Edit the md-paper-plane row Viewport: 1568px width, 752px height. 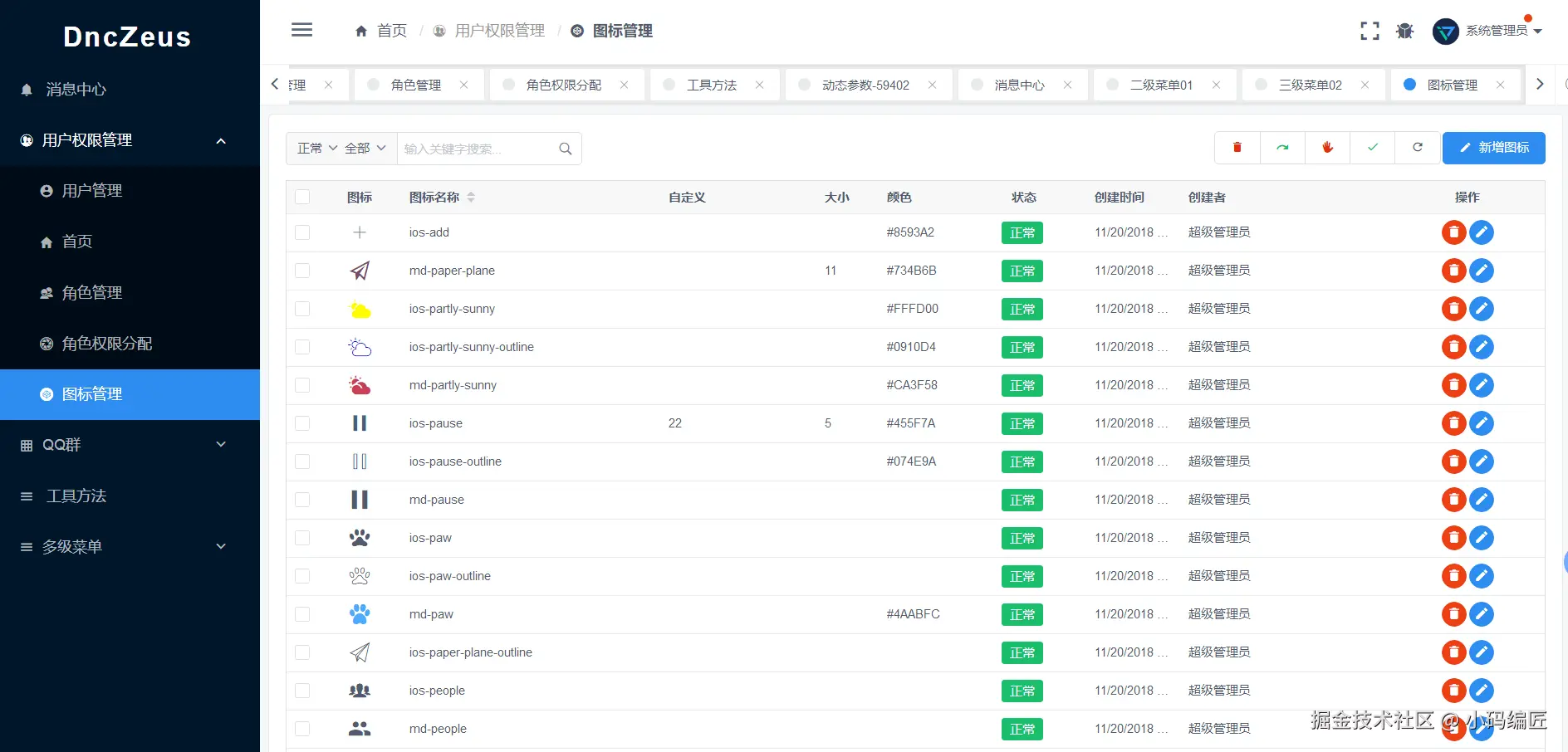[x=1482, y=271]
